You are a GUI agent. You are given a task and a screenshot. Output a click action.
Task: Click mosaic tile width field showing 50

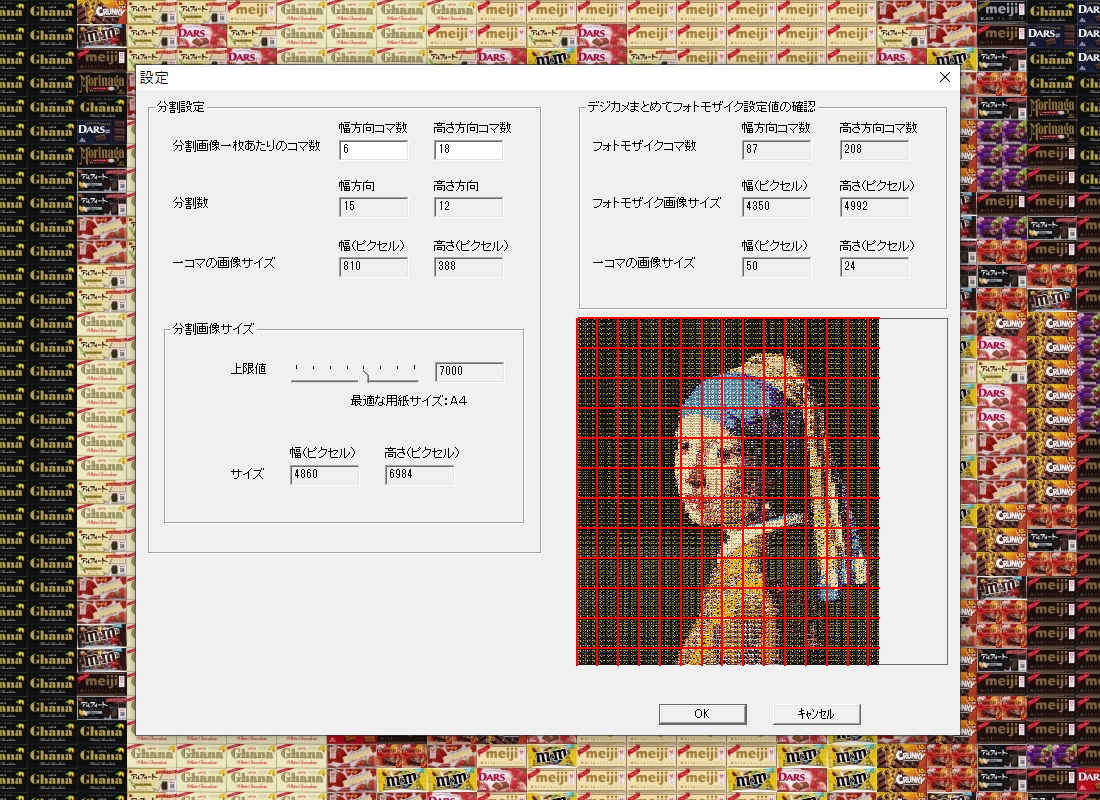pos(777,267)
